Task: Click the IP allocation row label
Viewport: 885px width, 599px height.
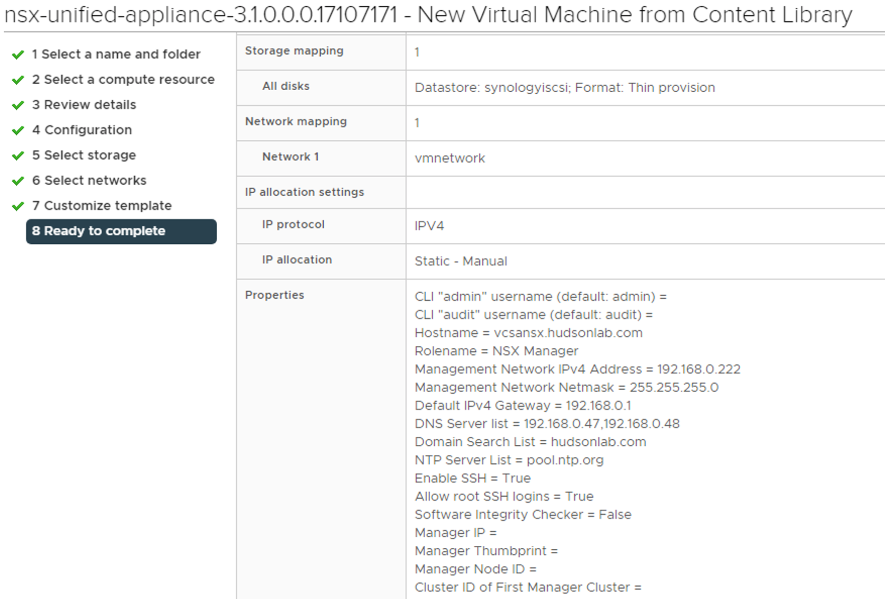Action: pyautogui.click(x=297, y=260)
